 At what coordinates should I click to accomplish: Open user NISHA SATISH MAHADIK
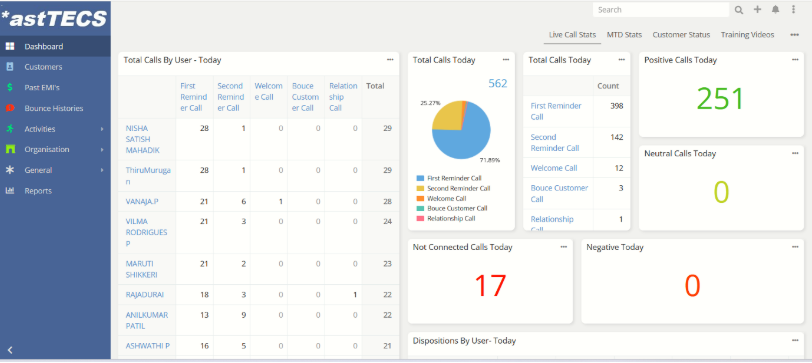(142, 139)
